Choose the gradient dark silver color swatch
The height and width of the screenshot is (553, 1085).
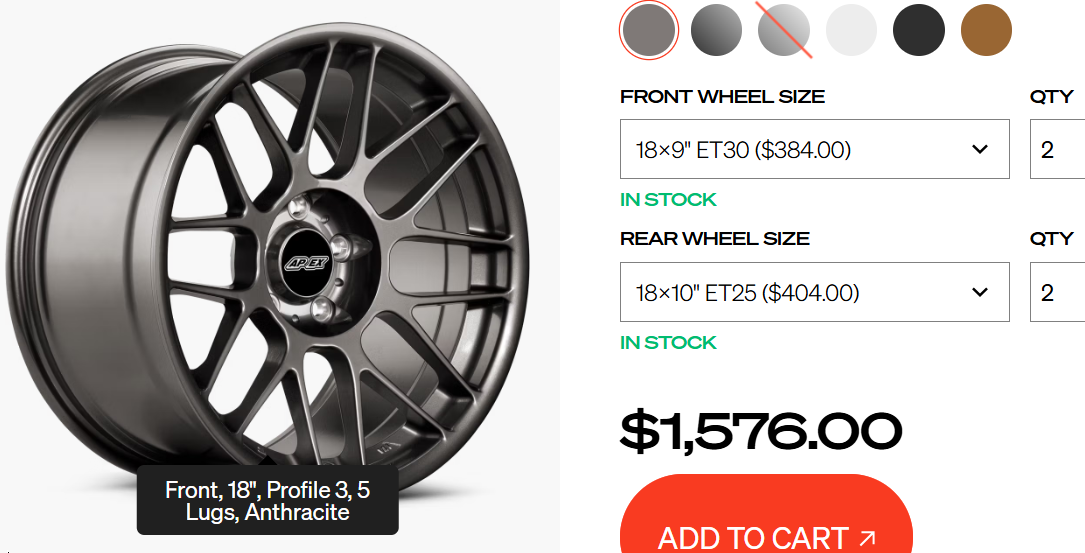tap(716, 30)
